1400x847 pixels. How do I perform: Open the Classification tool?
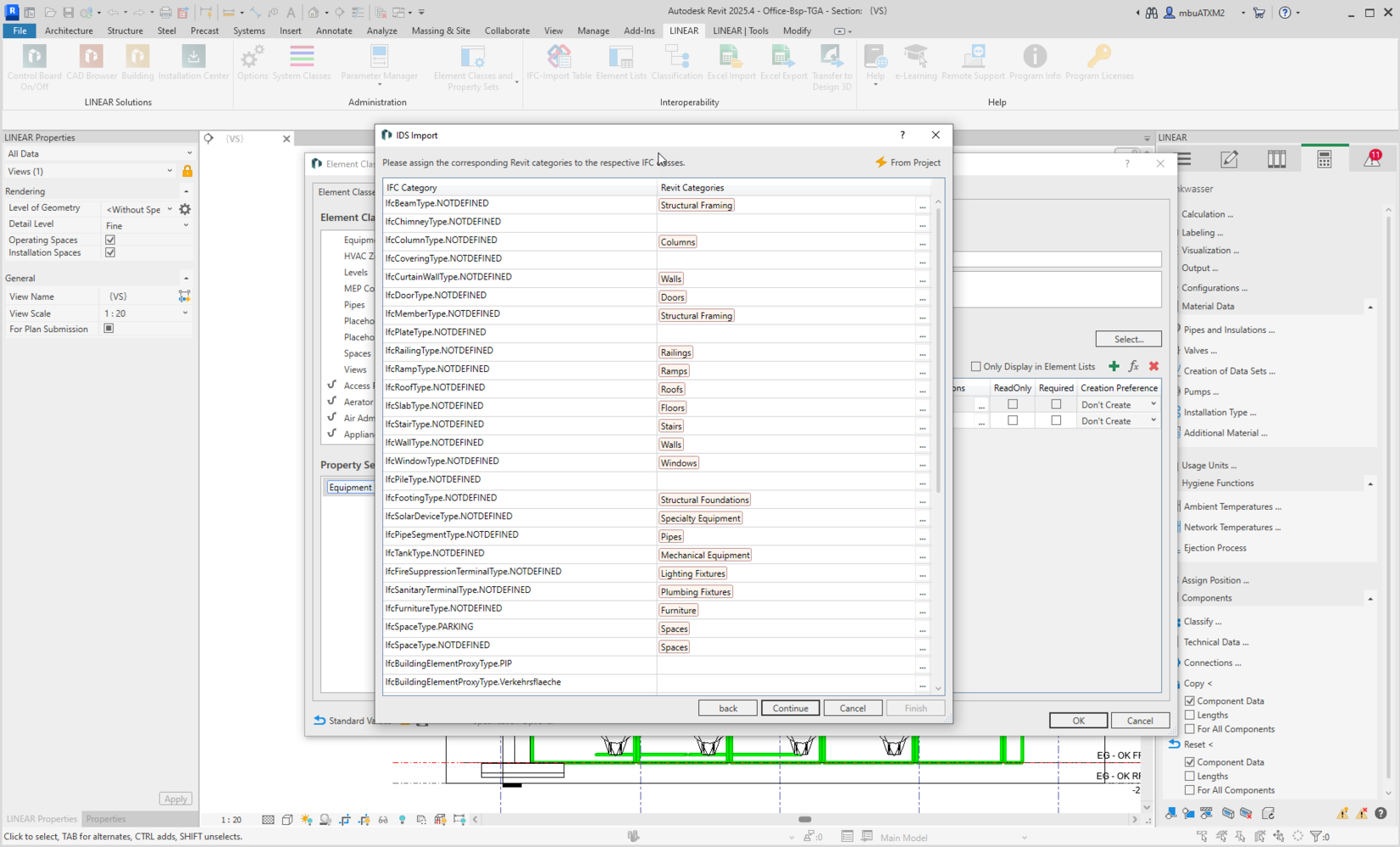coord(677,63)
